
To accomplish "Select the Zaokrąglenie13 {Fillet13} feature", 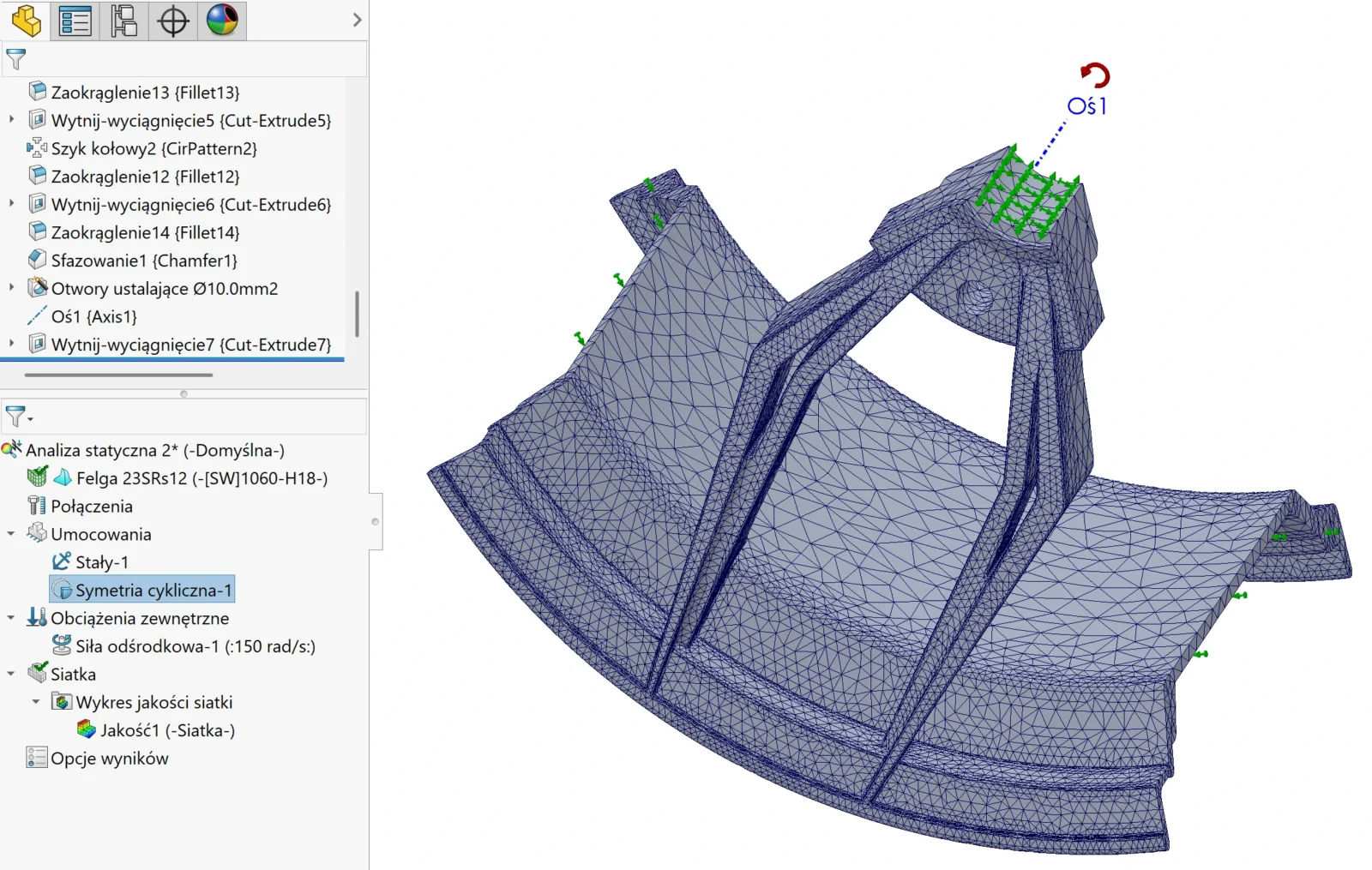I will [145, 92].
